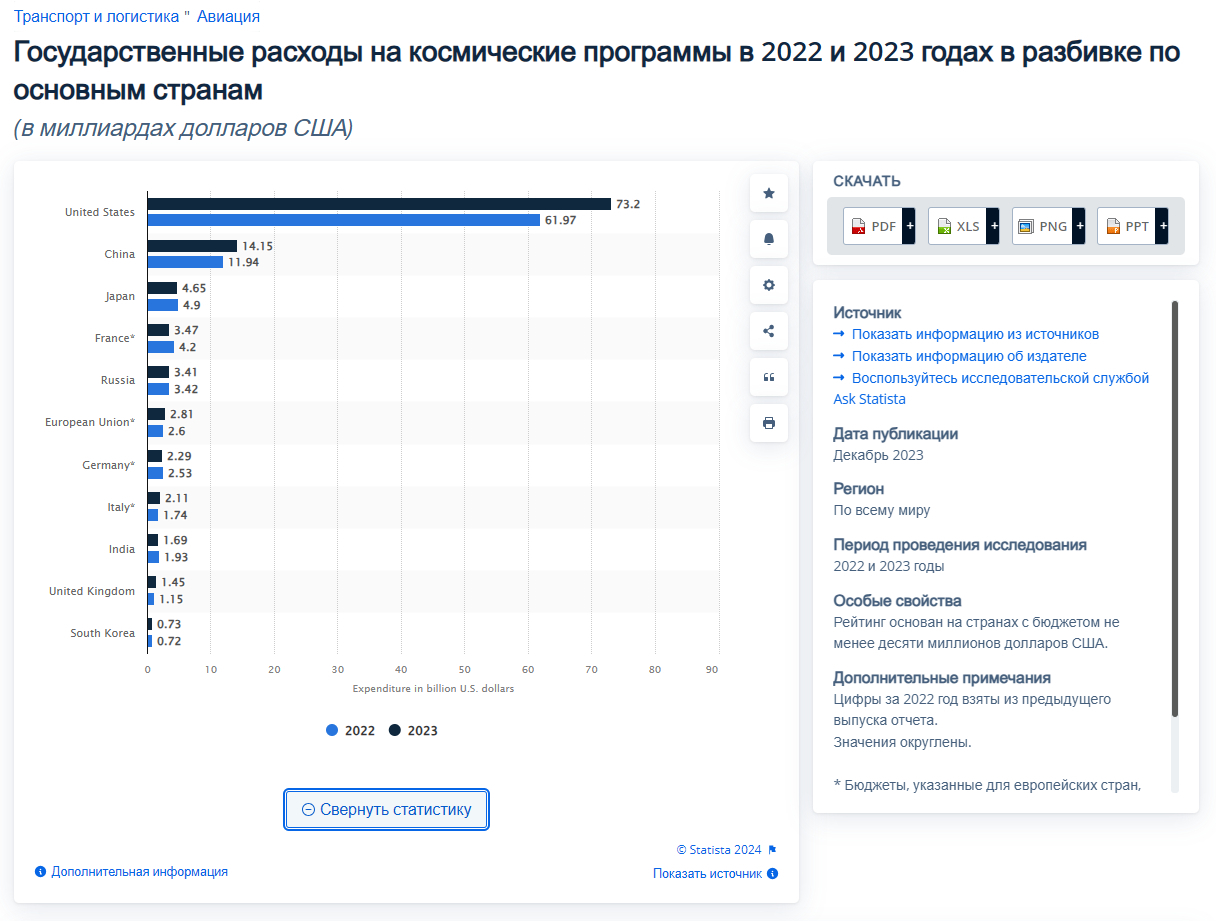
Task: Click the Germany* axis label
Action: 109,465
